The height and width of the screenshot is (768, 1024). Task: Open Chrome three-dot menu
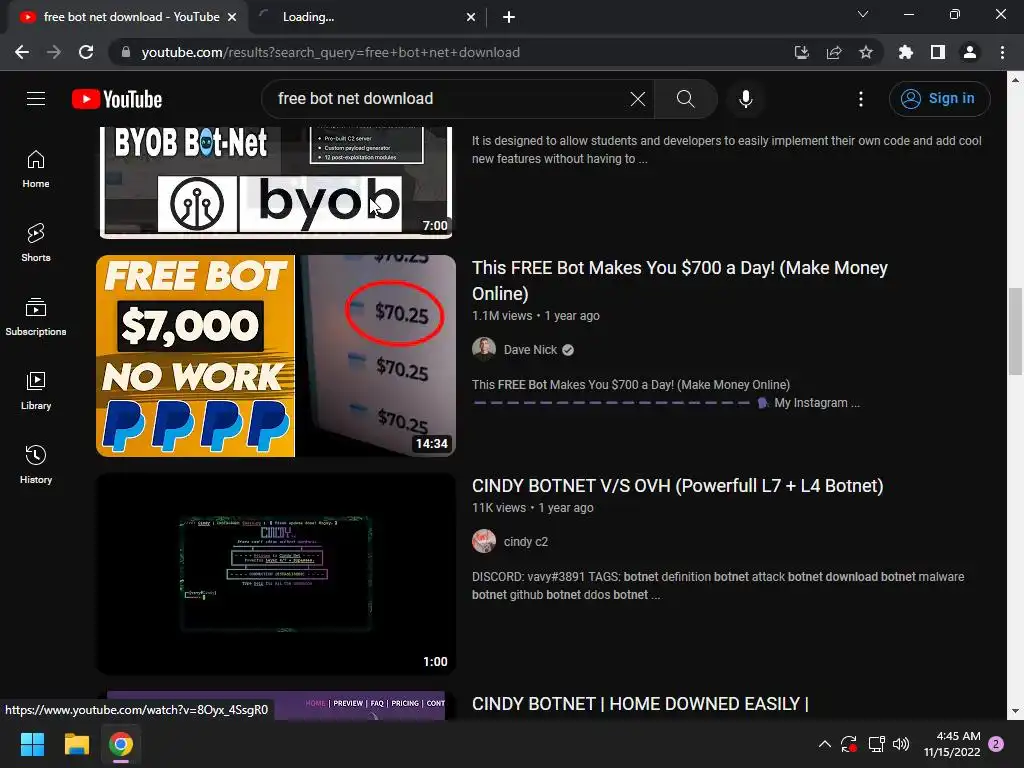pyautogui.click(x=1002, y=52)
